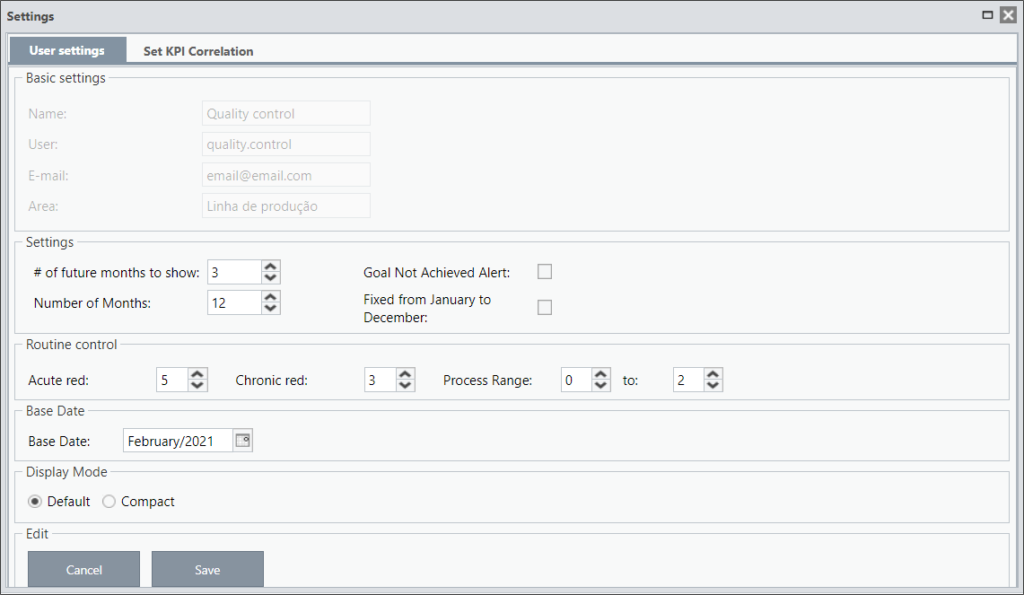Image resolution: width=1024 pixels, height=595 pixels.
Task: Click the Area field Linha de produção
Action: [x=286, y=206]
